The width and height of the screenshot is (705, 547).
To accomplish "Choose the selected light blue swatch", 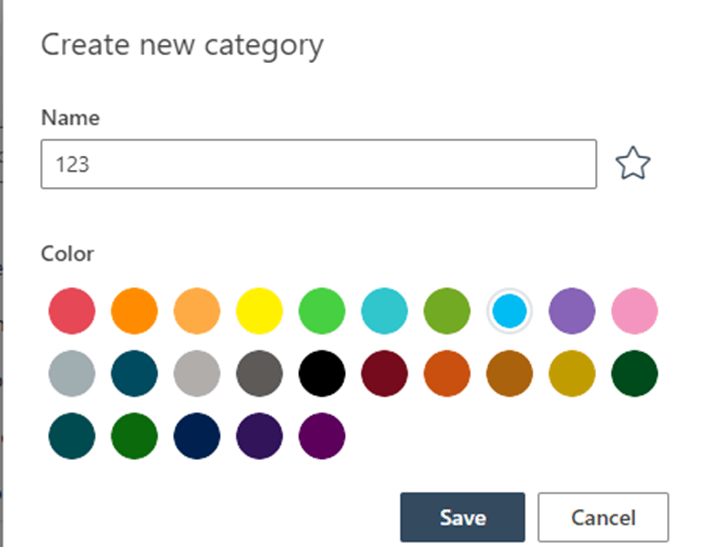I will point(510,311).
